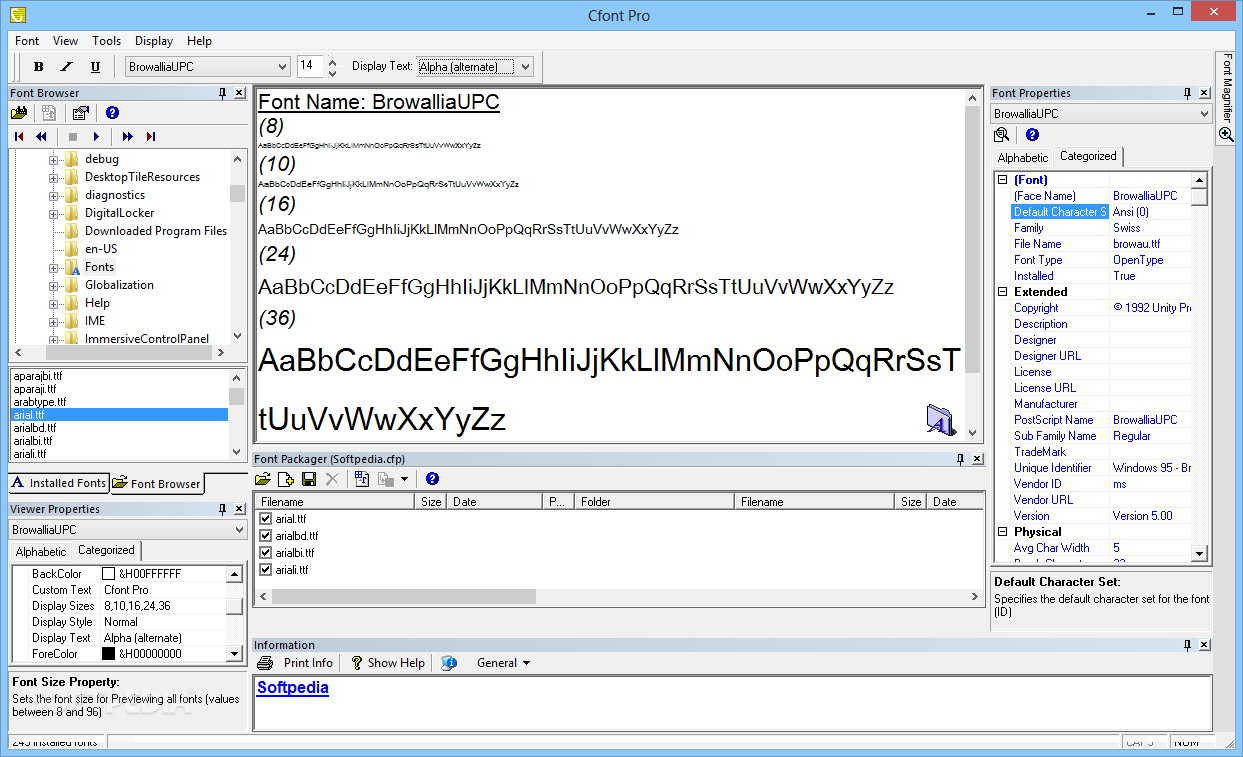Collapse the Physical category in Font Properties
This screenshot has width=1243, height=757.
pyautogui.click(x=1002, y=532)
